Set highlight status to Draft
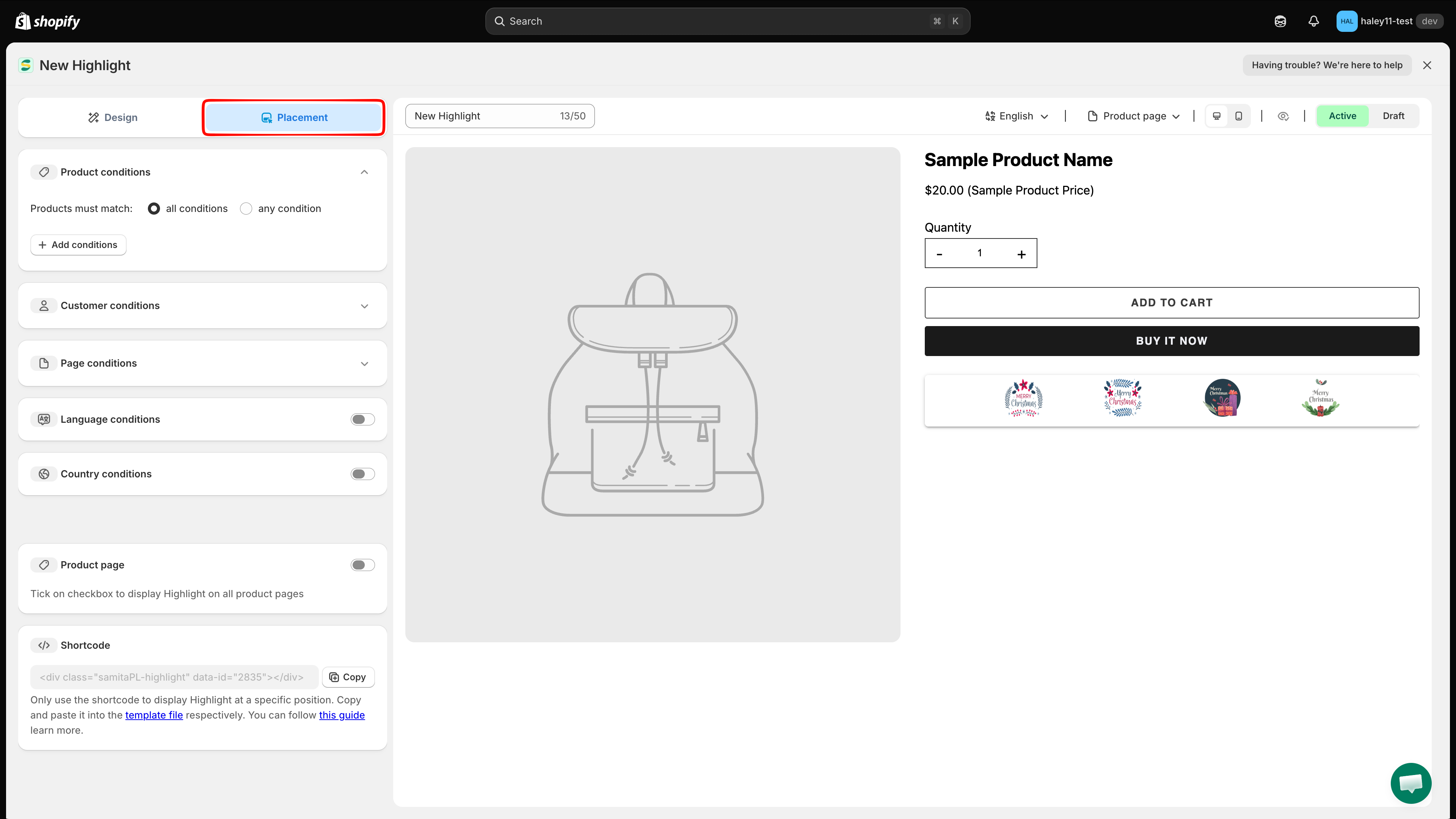This screenshot has width=1456, height=819. (1393, 116)
